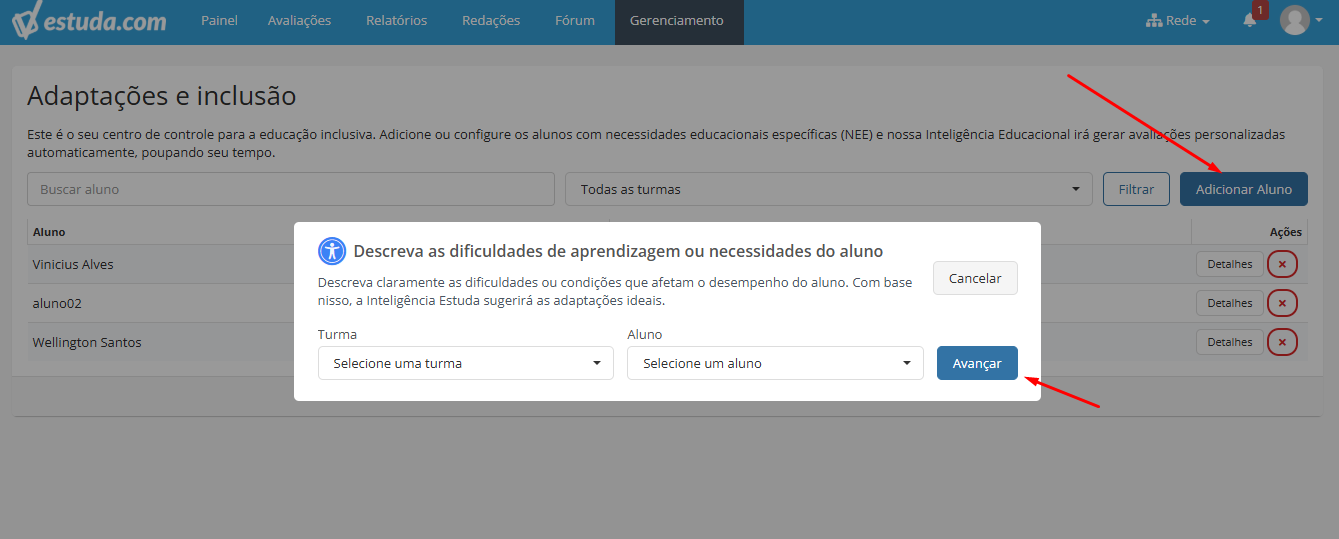Remove Vinicius Alves with the red X

(1282, 265)
